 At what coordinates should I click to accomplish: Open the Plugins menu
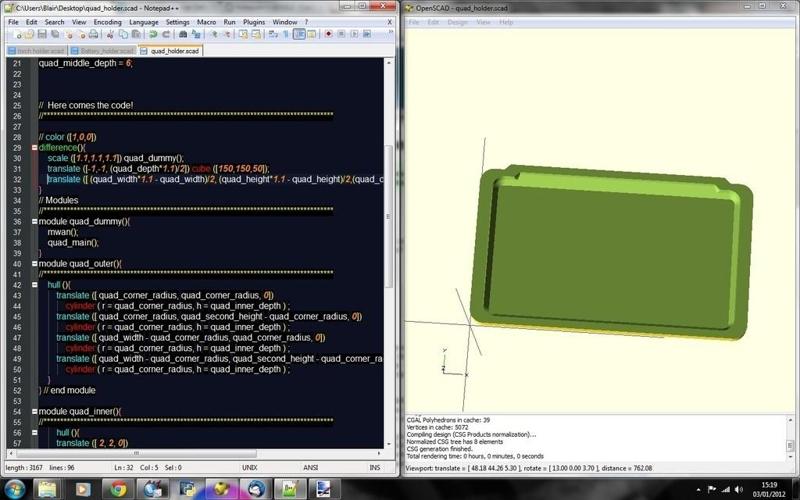[254, 21]
